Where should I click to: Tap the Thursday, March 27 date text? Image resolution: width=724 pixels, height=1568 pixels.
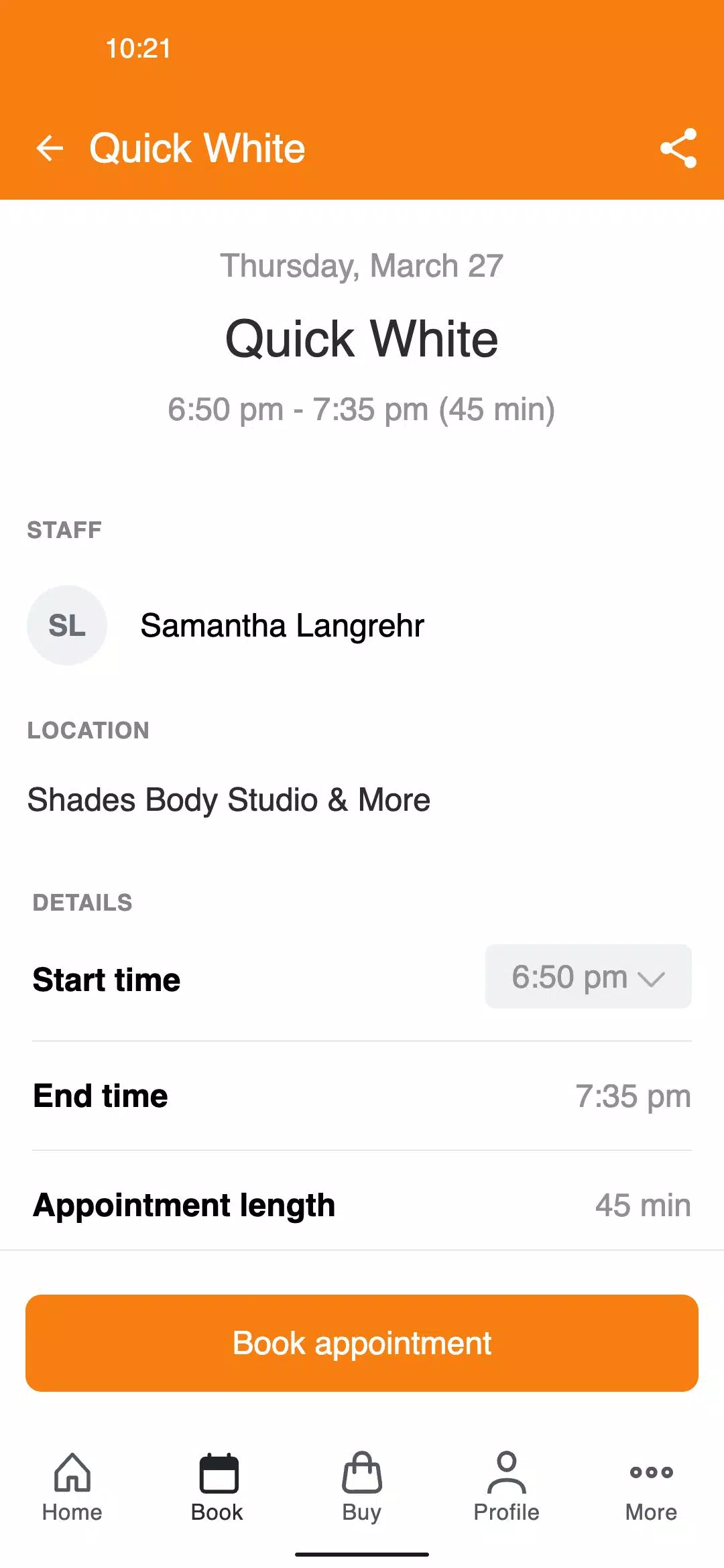362,265
